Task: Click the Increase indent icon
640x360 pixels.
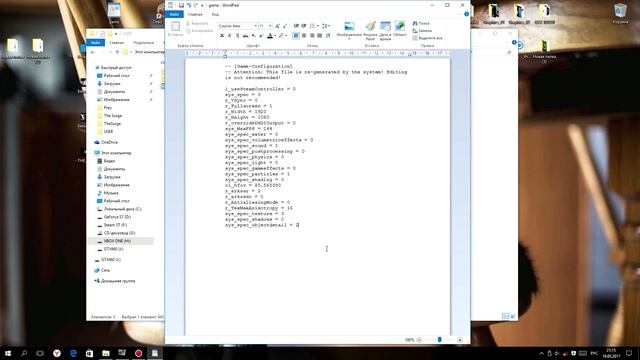Action: (x=304, y=26)
